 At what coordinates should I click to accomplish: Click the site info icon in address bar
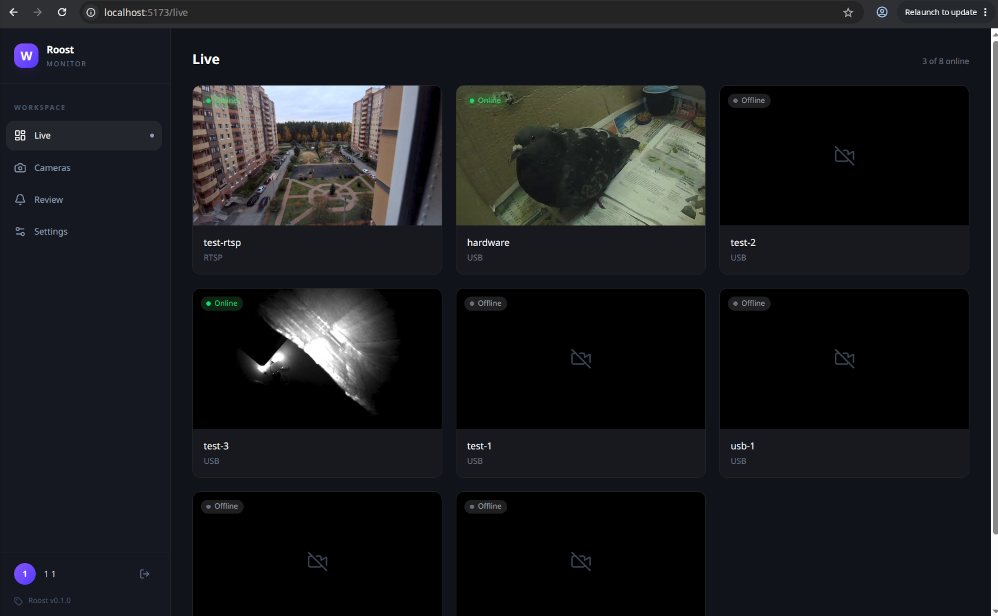91,12
